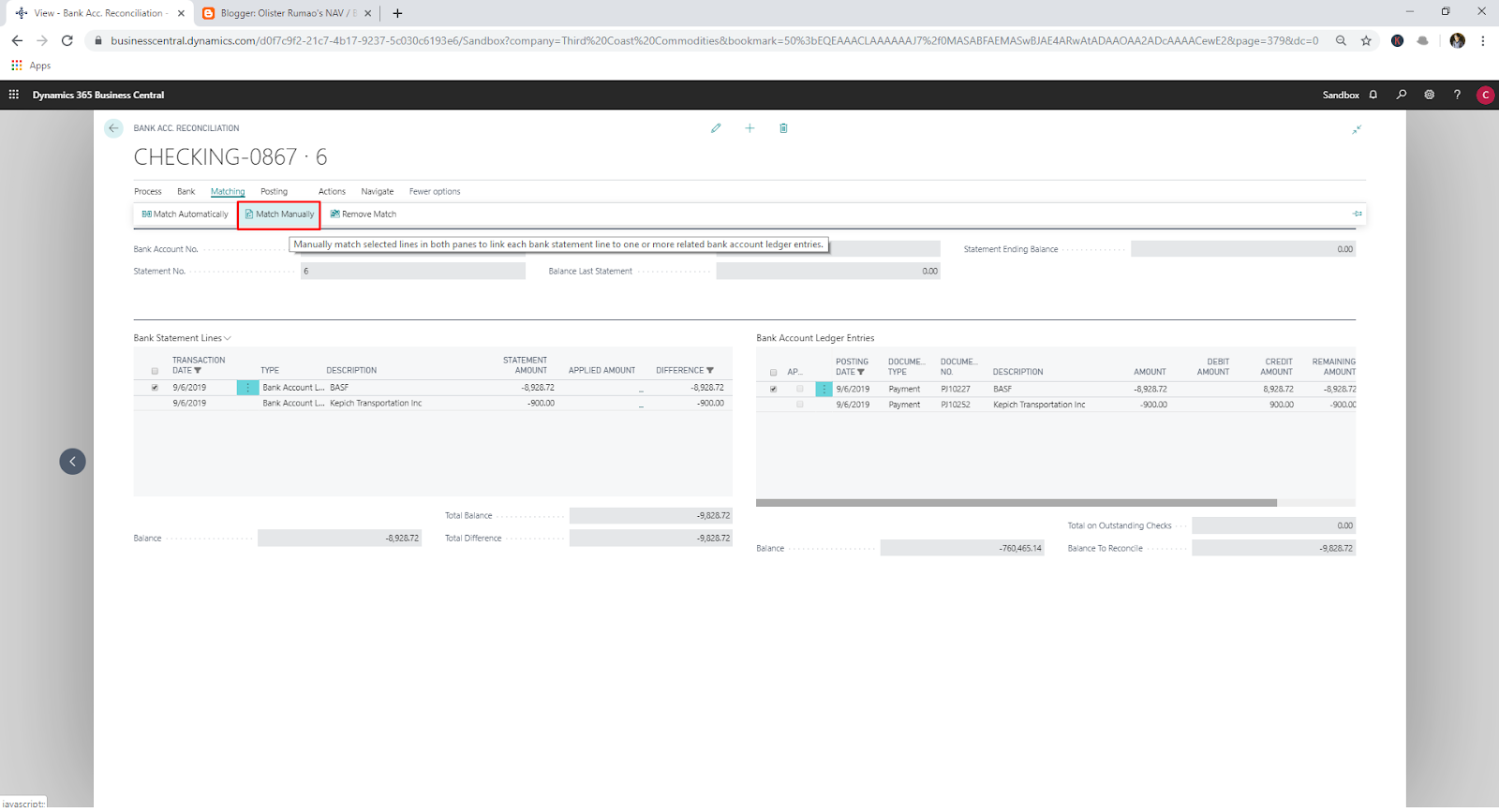
Task: Toggle the row checkbox for BASF ledger entry
Action: pos(773,389)
